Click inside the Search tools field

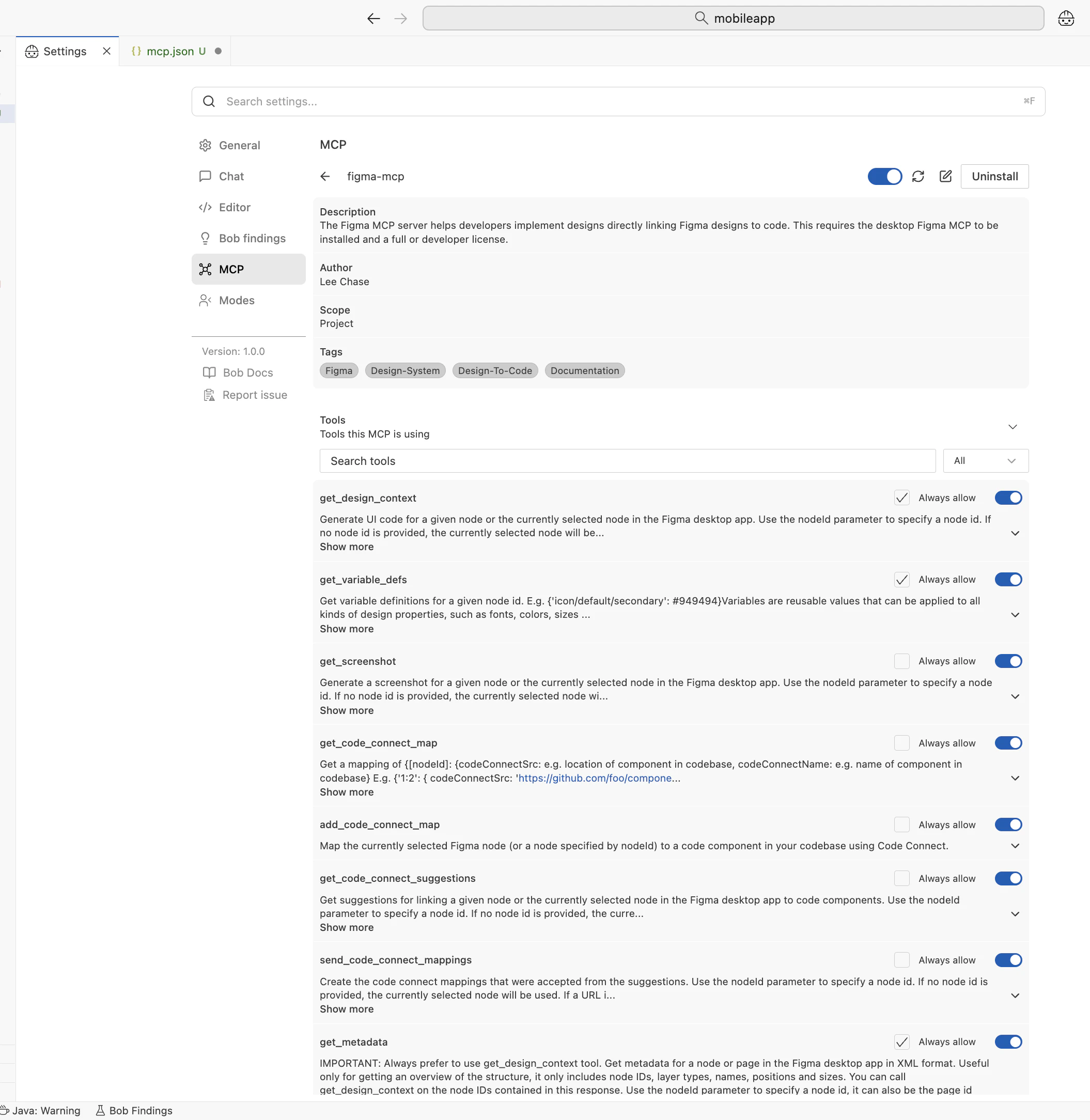[x=627, y=460]
